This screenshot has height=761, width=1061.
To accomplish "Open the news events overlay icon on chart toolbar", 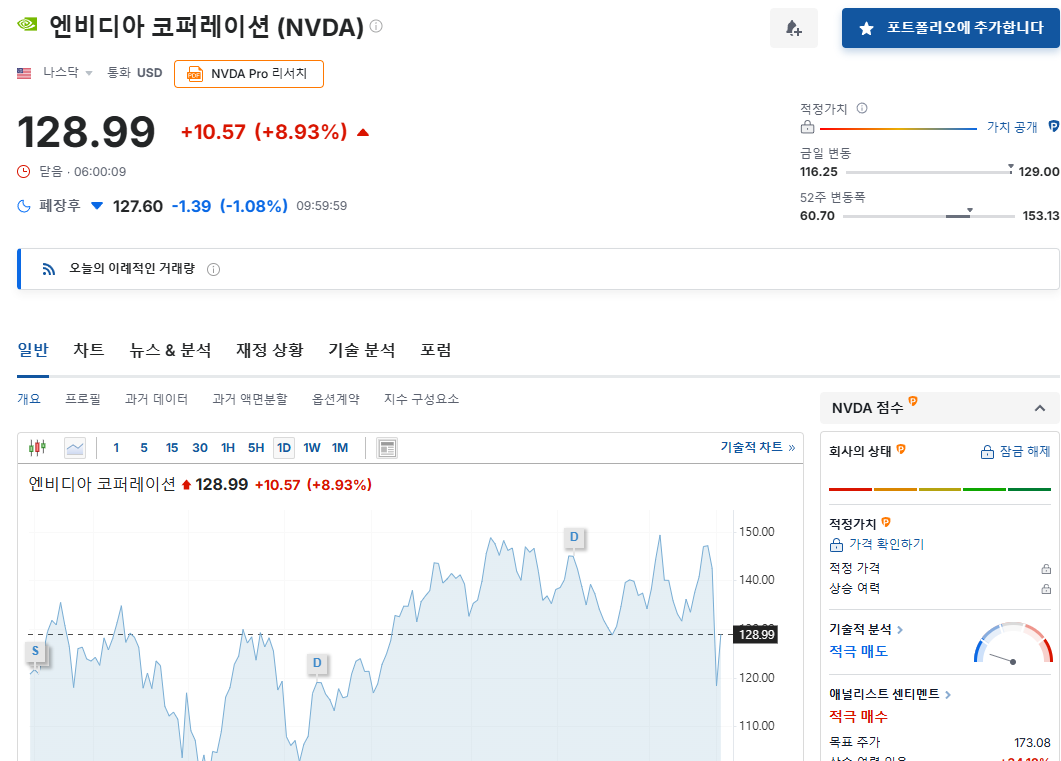I will 386,447.
